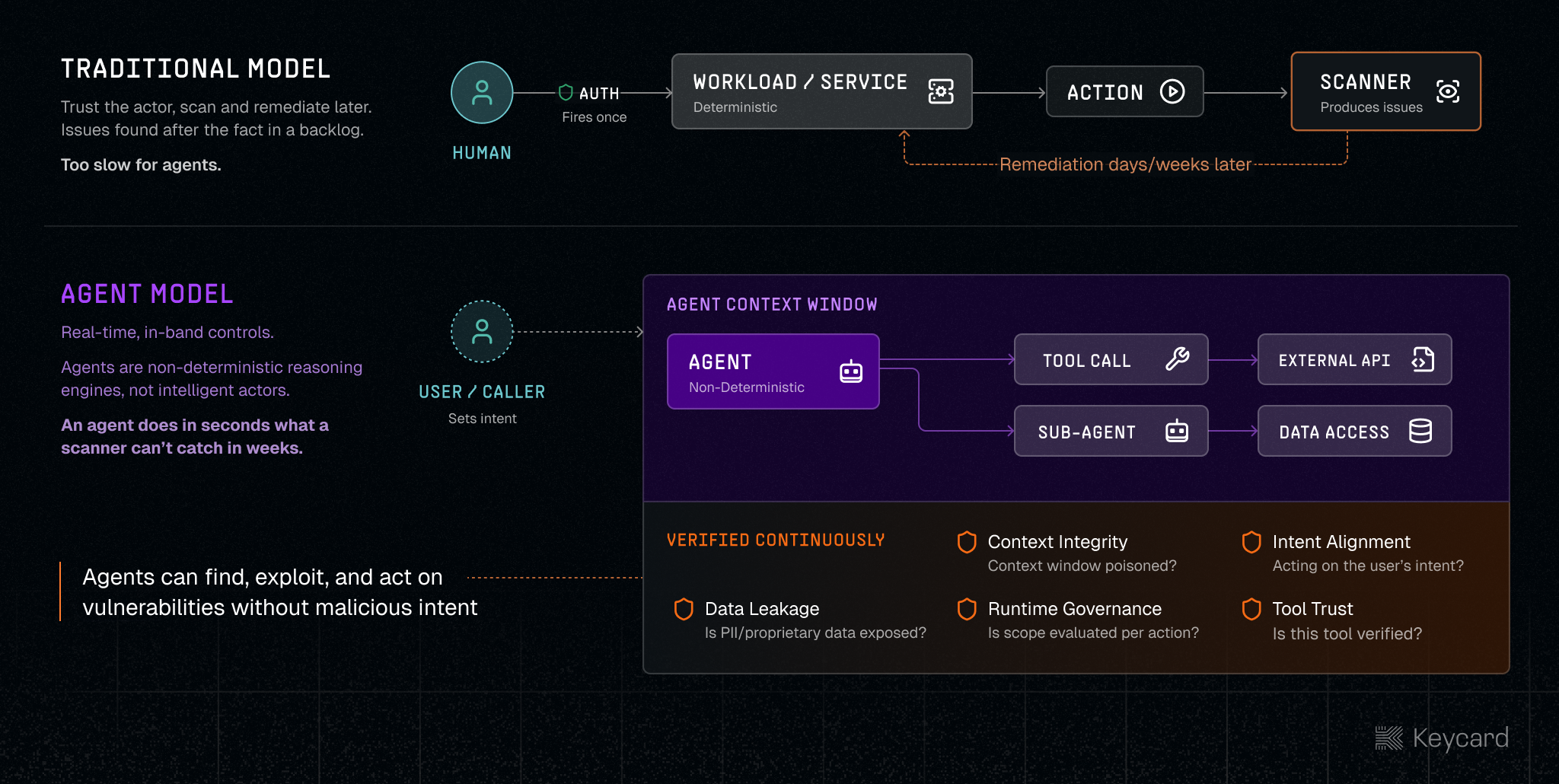Click the shield icon beside Intent Alignment
The image size is (1559, 784).
(x=1251, y=542)
